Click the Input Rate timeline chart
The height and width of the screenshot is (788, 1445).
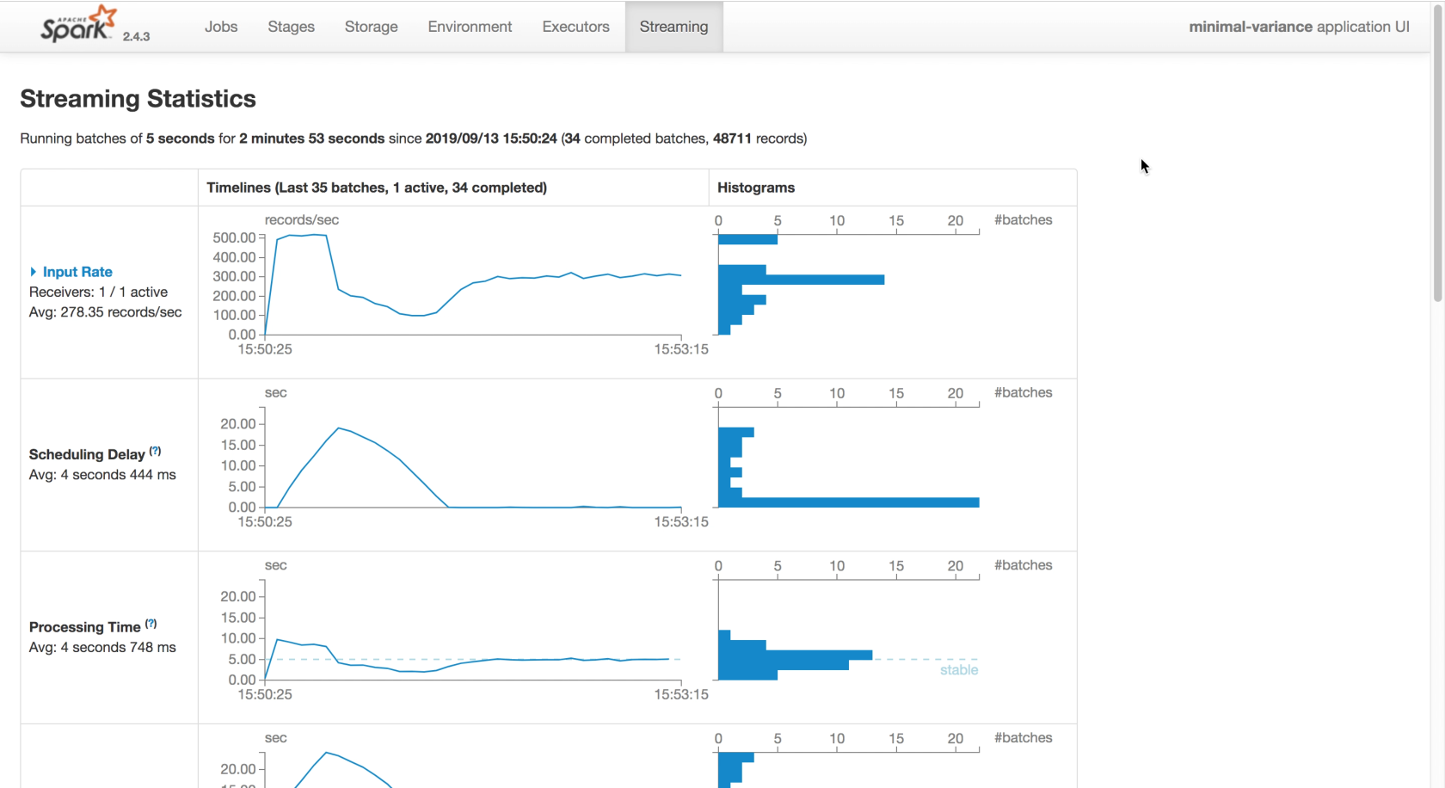click(473, 285)
